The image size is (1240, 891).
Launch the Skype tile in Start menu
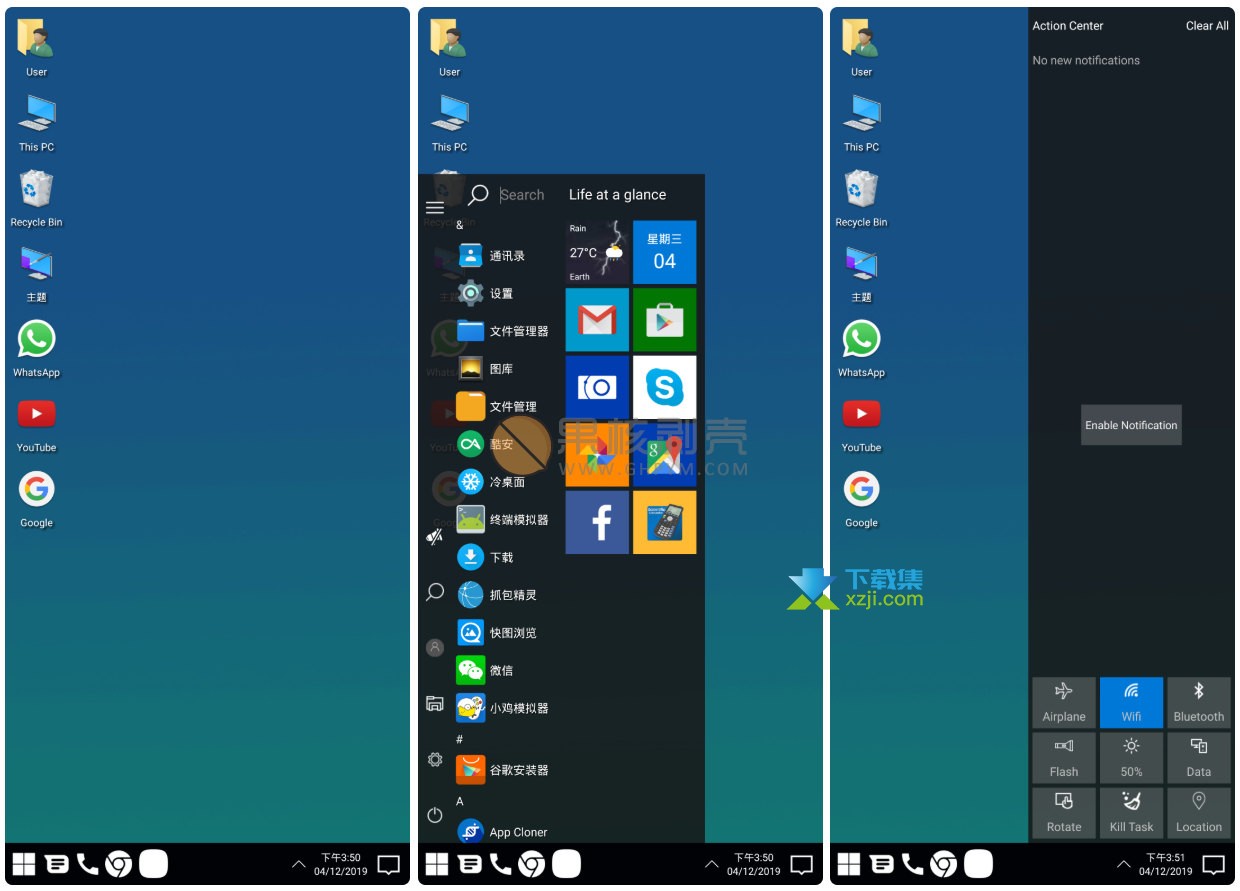point(664,387)
